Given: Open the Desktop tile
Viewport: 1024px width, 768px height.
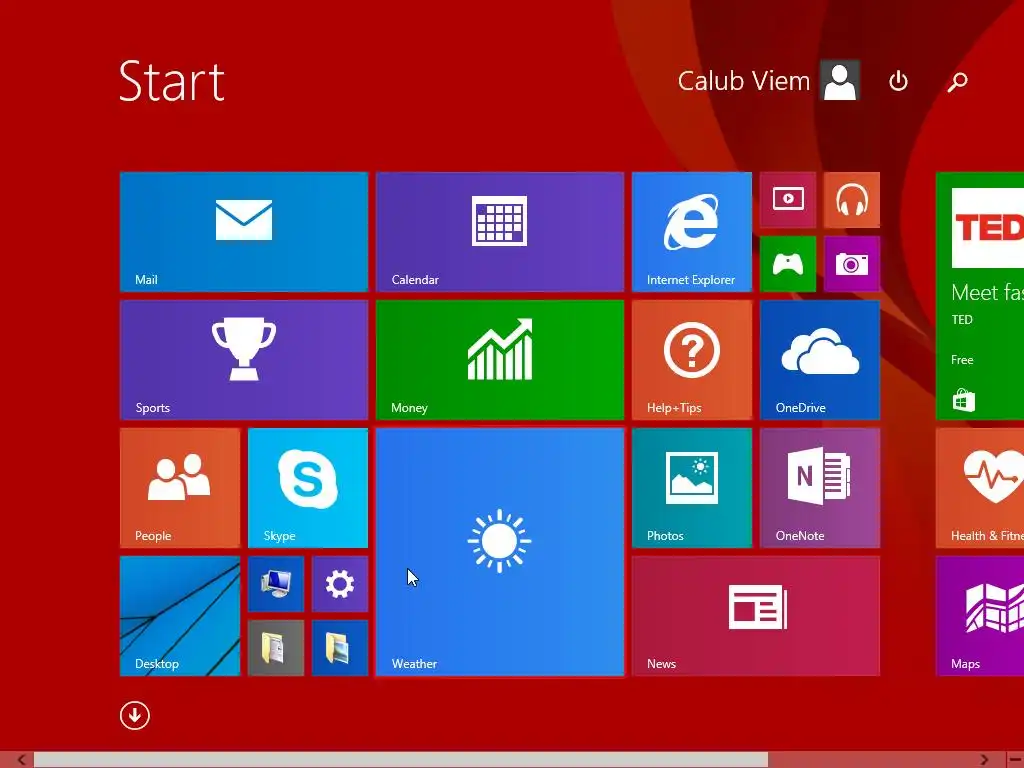Looking at the screenshot, I should click(180, 616).
